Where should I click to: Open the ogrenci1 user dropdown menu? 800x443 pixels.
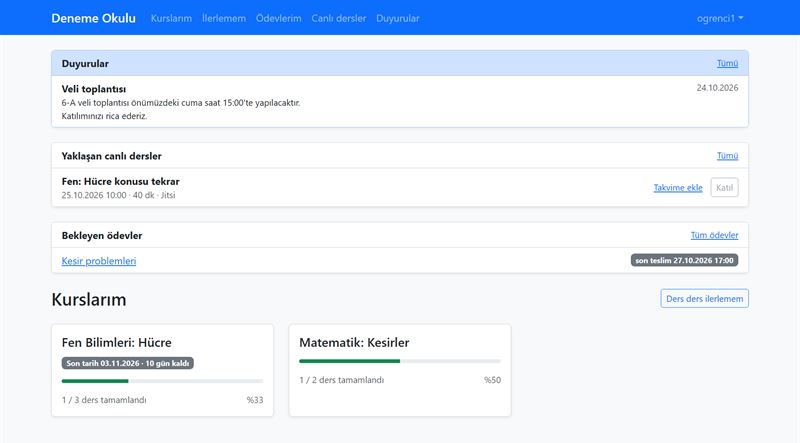tap(720, 18)
